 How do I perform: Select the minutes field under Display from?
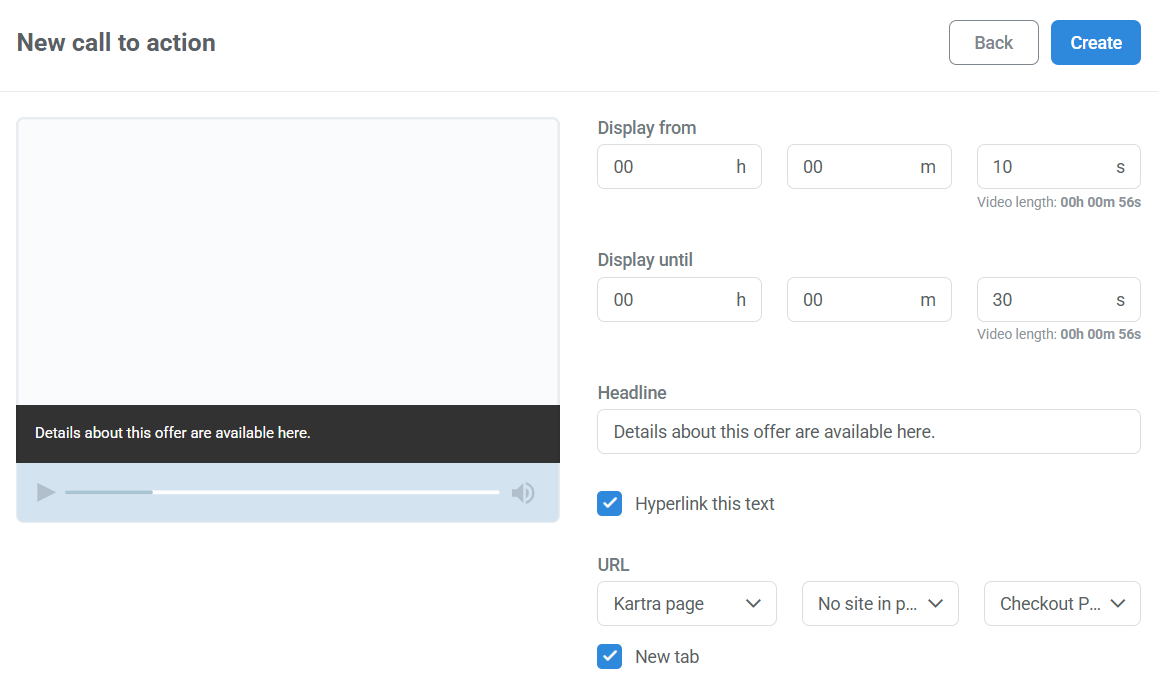pyautogui.click(x=869, y=166)
